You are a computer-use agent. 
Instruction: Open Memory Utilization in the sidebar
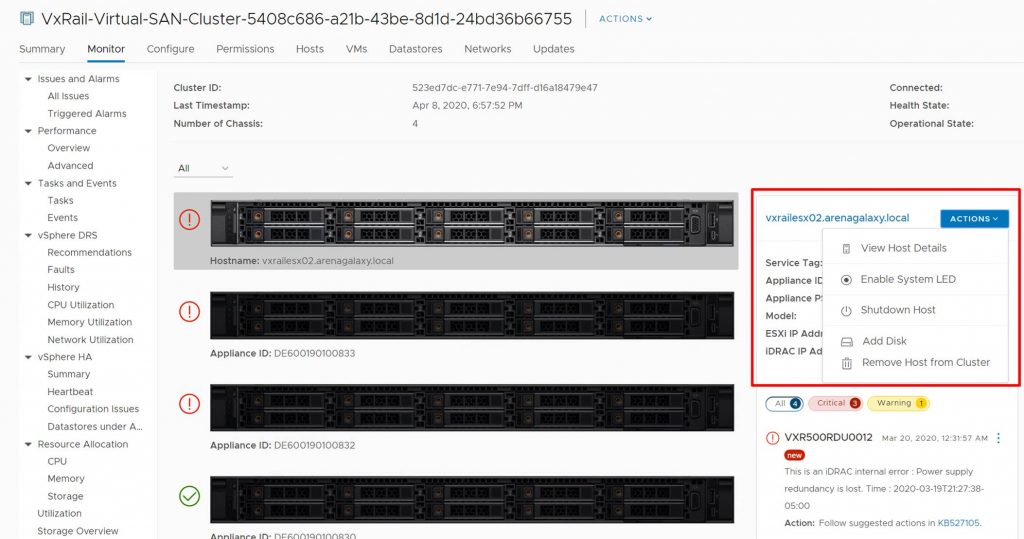click(89, 322)
